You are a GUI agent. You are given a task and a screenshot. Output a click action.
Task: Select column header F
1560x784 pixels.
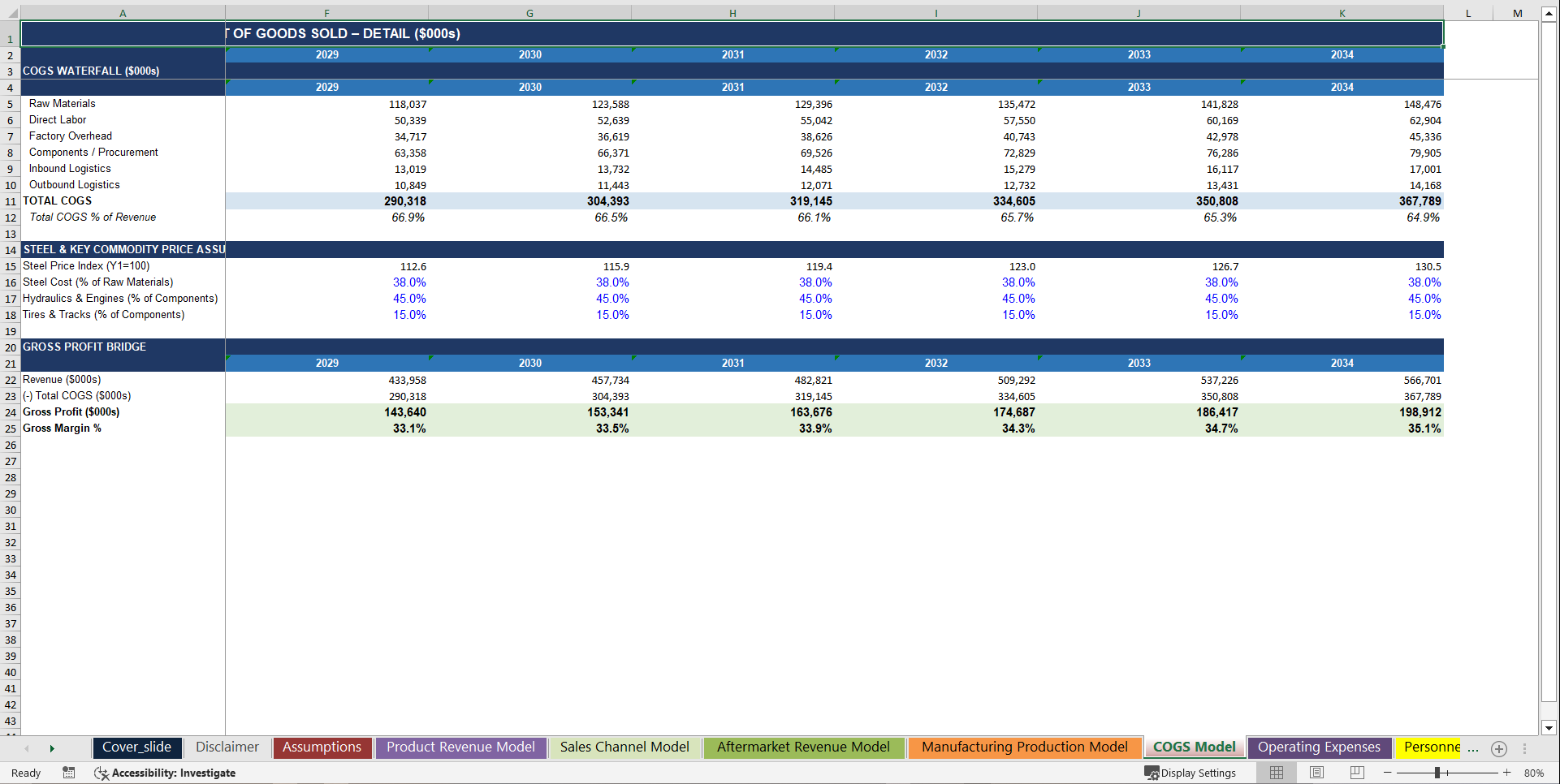pyautogui.click(x=326, y=13)
